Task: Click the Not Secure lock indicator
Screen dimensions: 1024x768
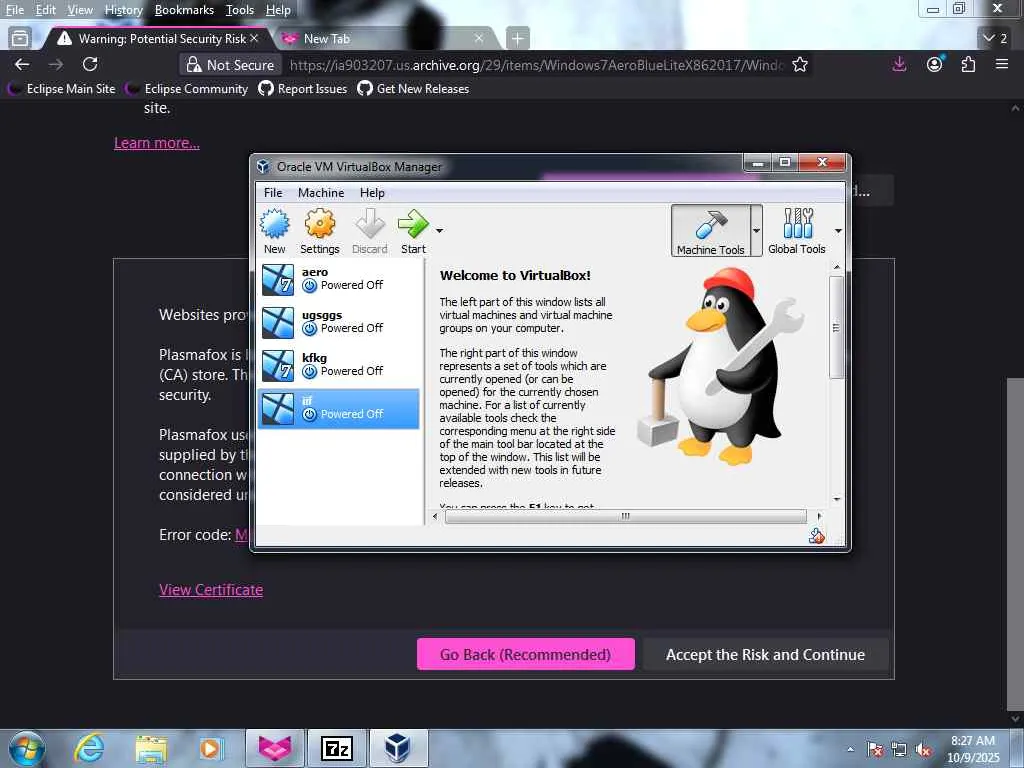Action: point(231,65)
